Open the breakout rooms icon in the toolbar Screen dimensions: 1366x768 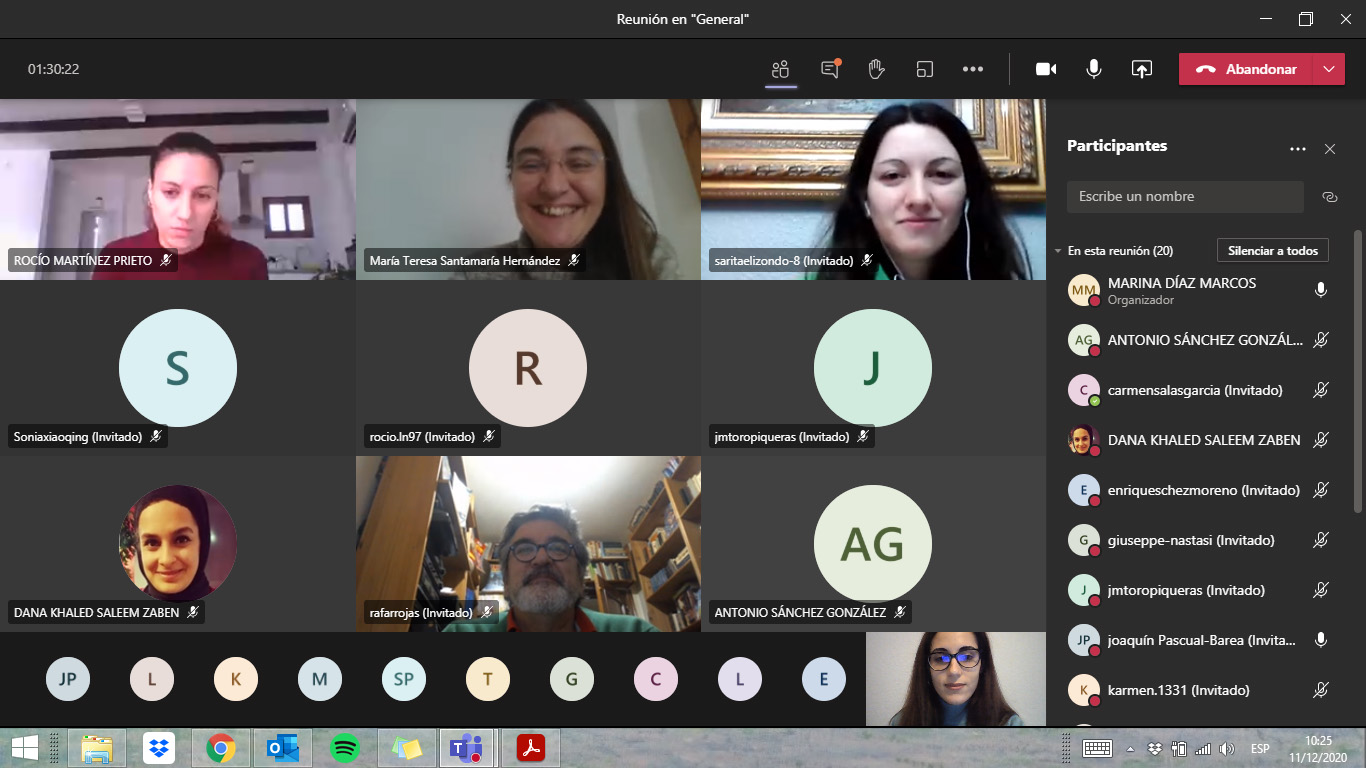coord(925,69)
